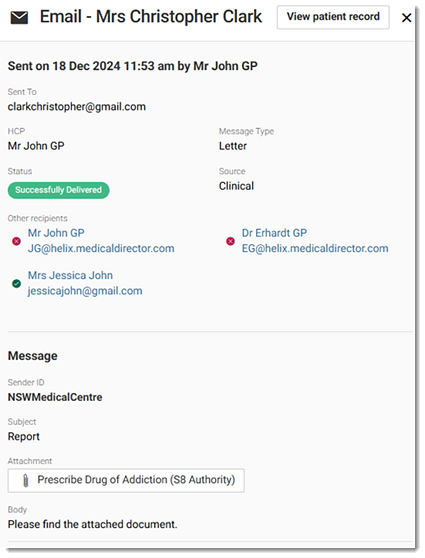Open the Prescribe Drug of Addiction attachment
This screenshot has height=558, width=425.
pos(126,480)
